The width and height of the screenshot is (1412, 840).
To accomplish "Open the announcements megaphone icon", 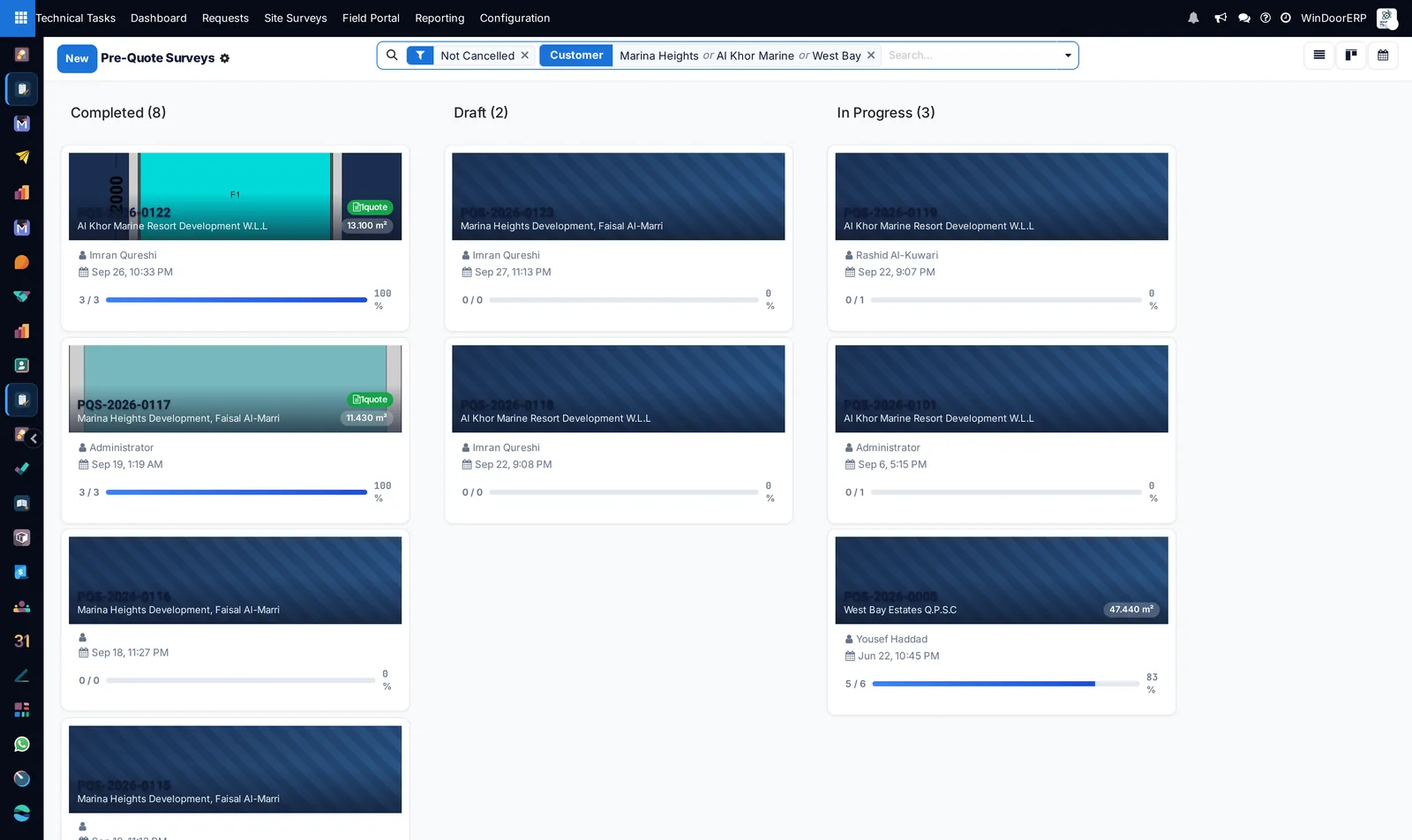I will [1220, 18].
